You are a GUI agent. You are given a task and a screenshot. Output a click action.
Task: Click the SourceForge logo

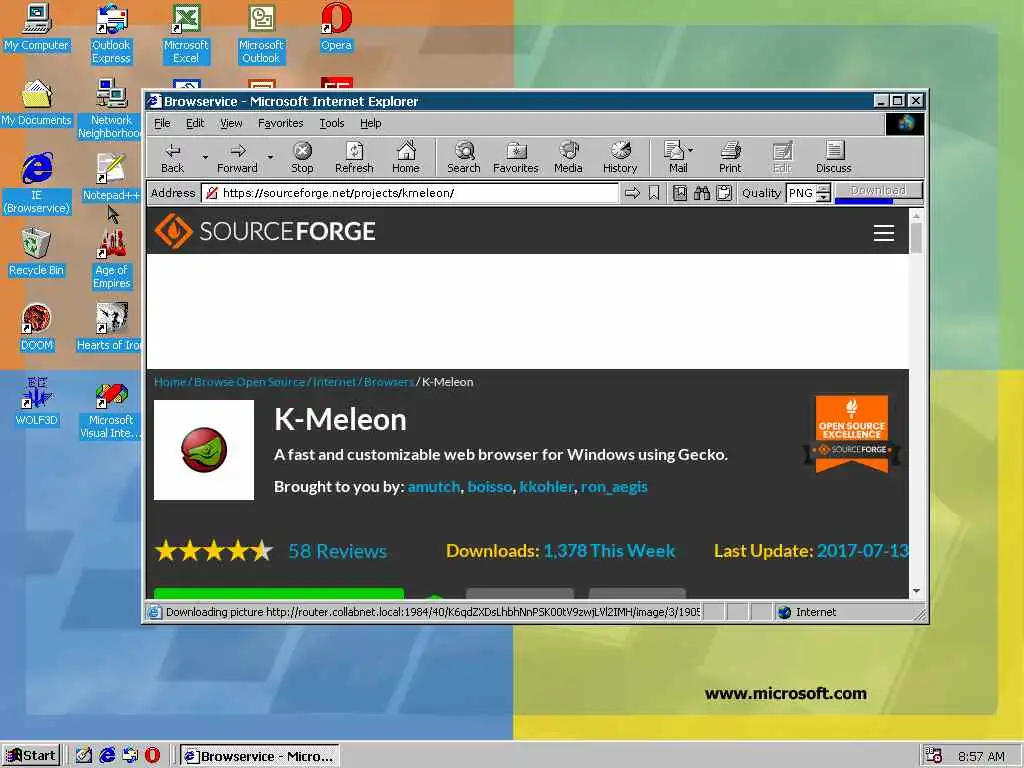[x=265, y=231]
